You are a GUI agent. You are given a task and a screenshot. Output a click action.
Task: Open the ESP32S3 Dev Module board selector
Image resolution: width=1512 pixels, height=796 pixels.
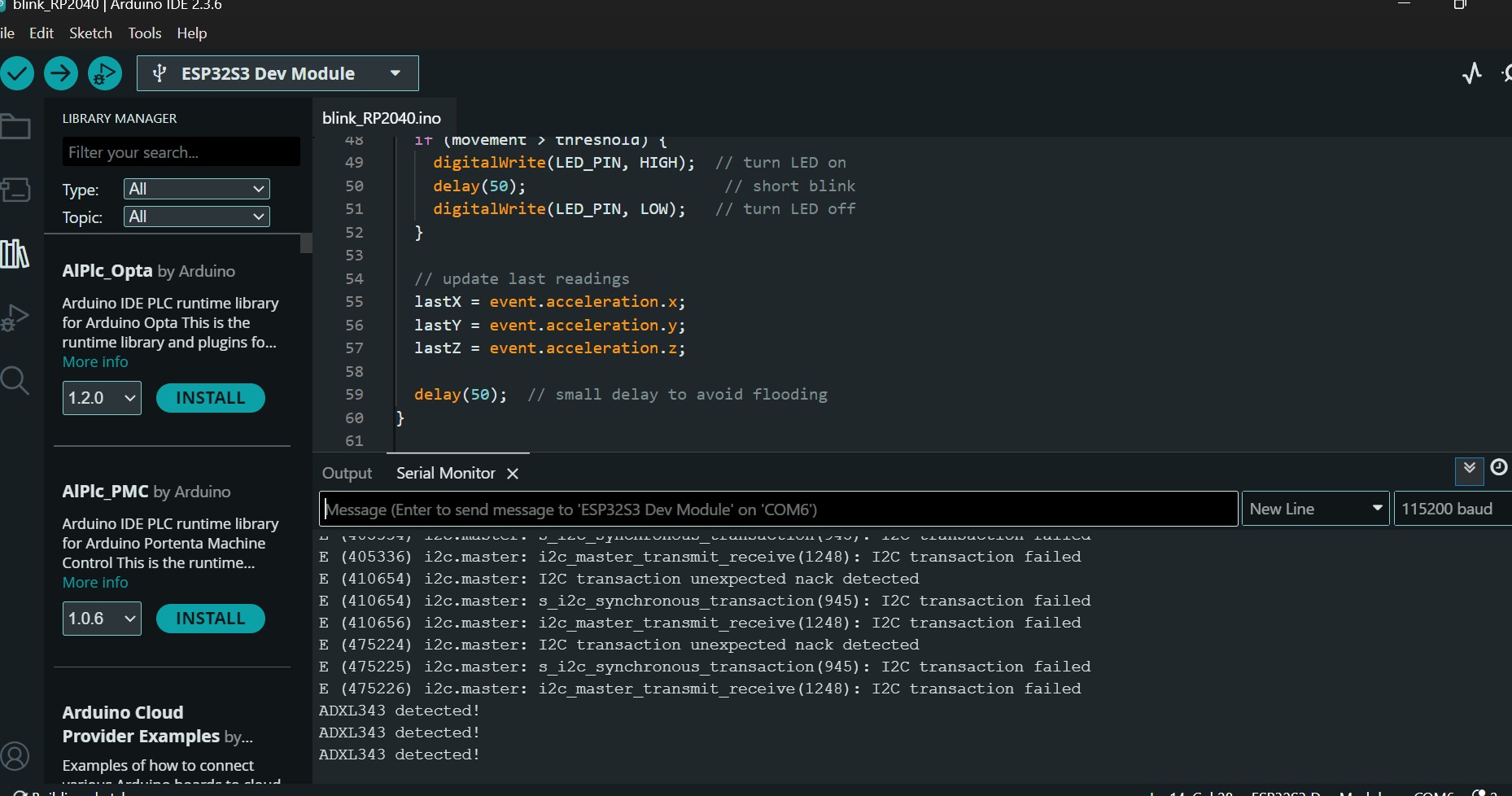[x=277, y=73]
